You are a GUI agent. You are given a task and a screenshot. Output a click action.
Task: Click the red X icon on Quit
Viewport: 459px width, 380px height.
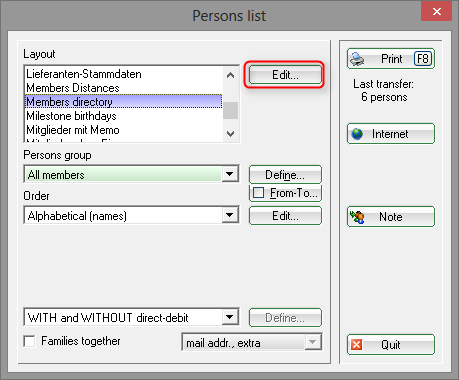357,345
